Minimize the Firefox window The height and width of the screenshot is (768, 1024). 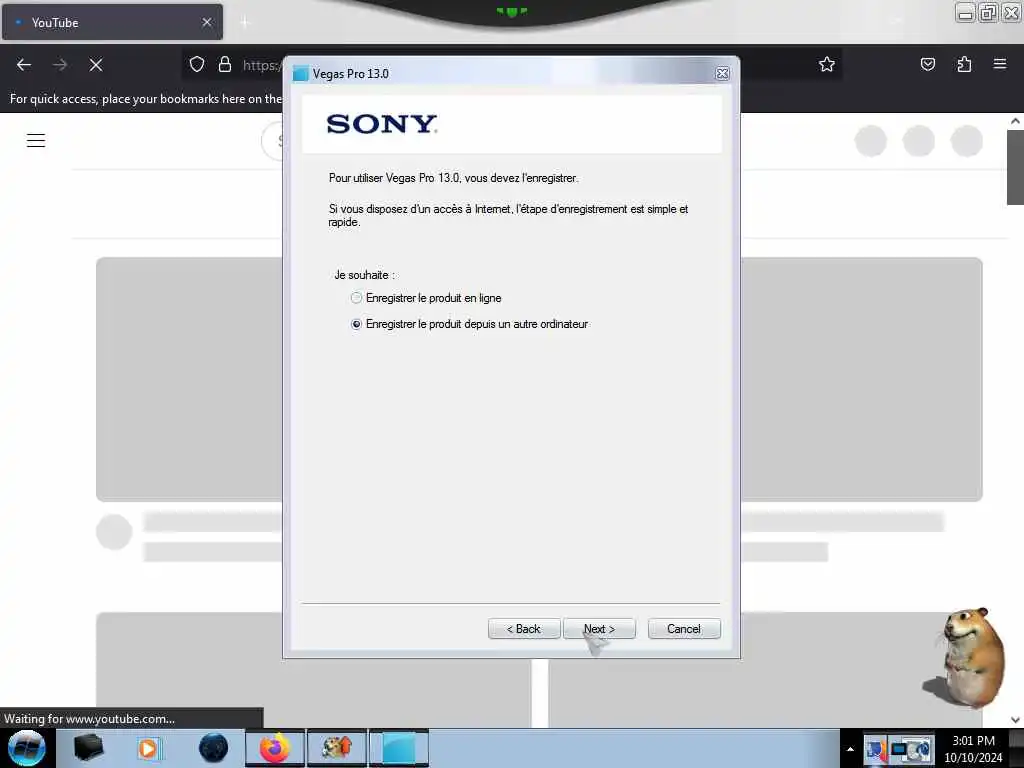click(x=965, y=13)
